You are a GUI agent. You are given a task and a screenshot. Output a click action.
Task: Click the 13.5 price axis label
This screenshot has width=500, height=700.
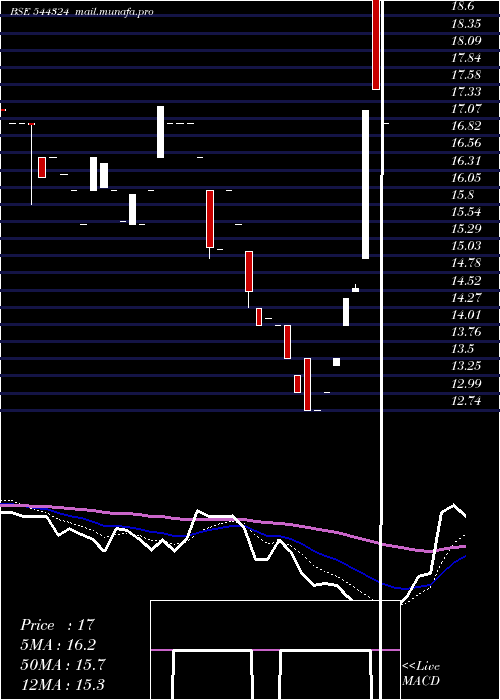pyautogui.click(x=462, y=349)
